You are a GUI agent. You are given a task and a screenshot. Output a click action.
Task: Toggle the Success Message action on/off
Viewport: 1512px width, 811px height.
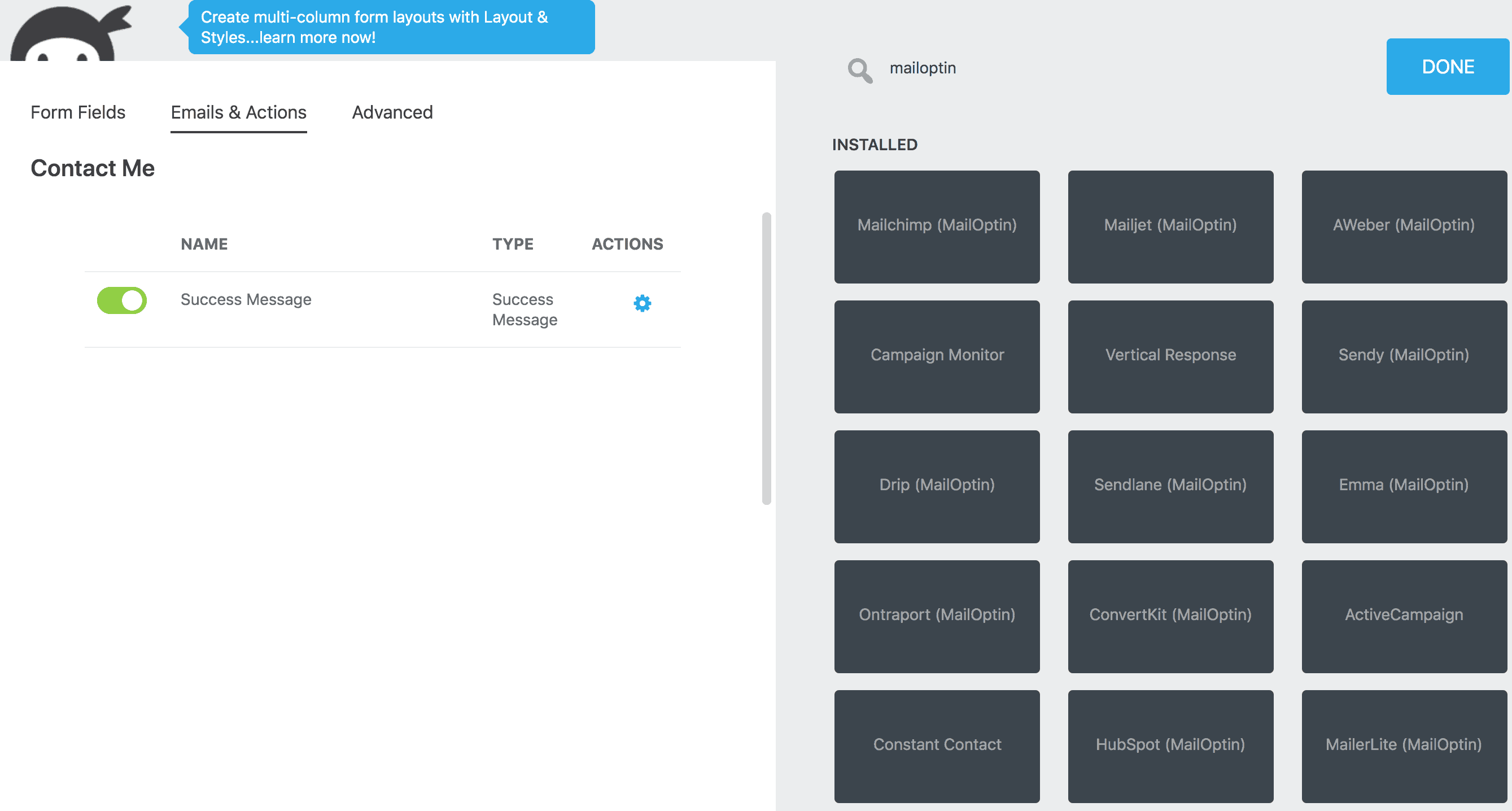121,299
